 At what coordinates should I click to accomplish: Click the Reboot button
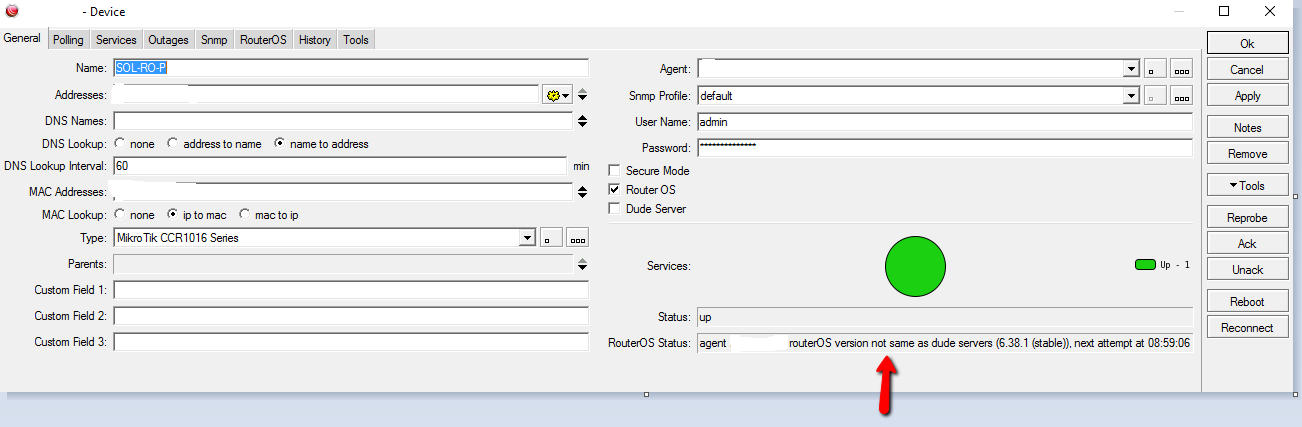1246,302
